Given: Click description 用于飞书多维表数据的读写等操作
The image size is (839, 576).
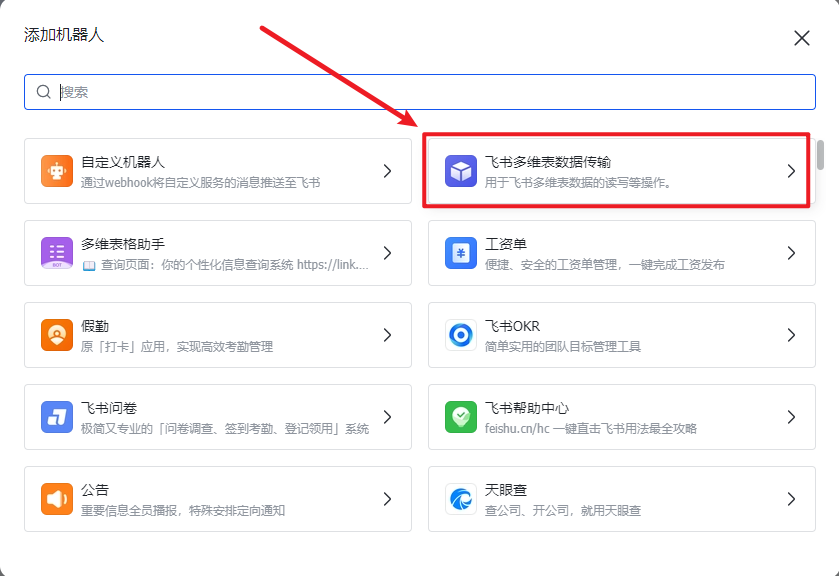Looking at the screenshot, I should pos(578,183).
